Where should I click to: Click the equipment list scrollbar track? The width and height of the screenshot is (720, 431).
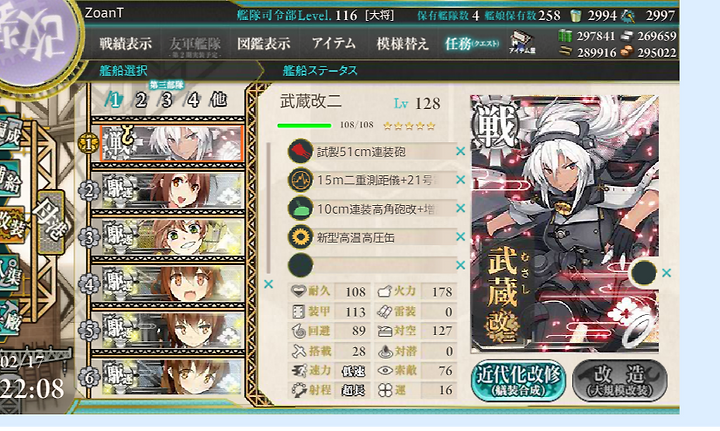[x=269, y=208]
